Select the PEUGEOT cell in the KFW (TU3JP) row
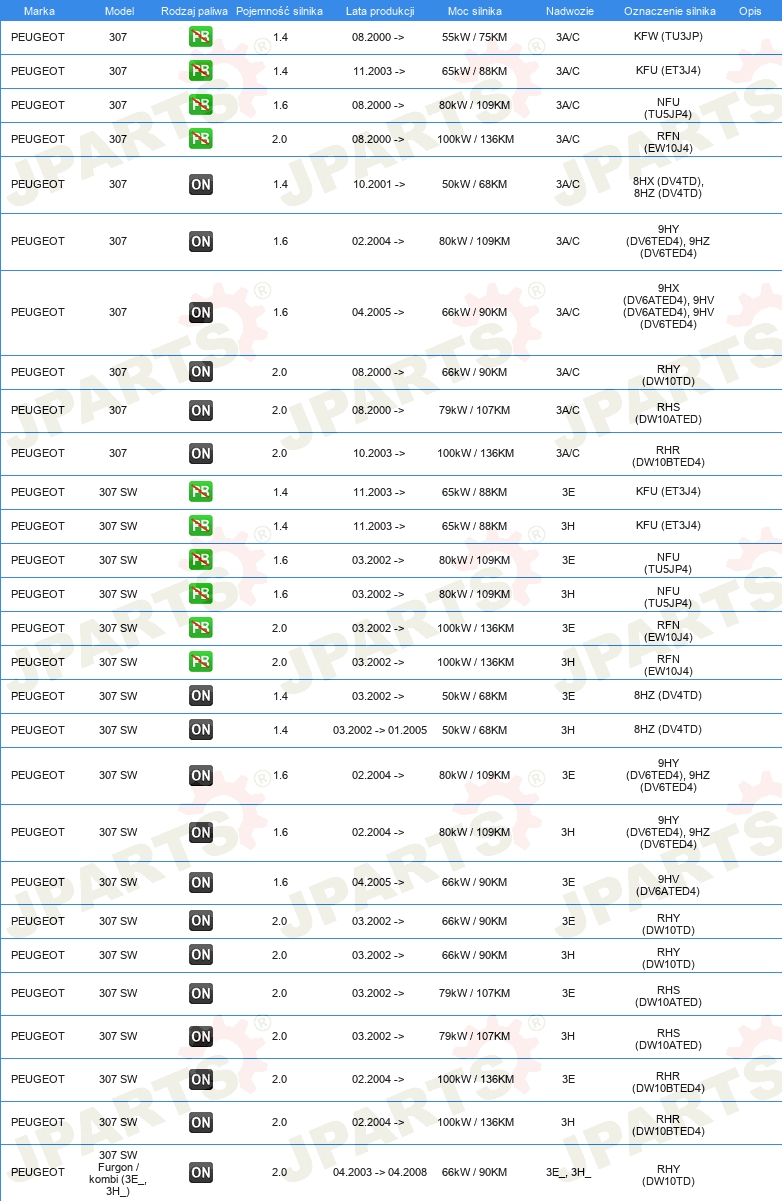 pyautogui.click(x=38, y=37)
